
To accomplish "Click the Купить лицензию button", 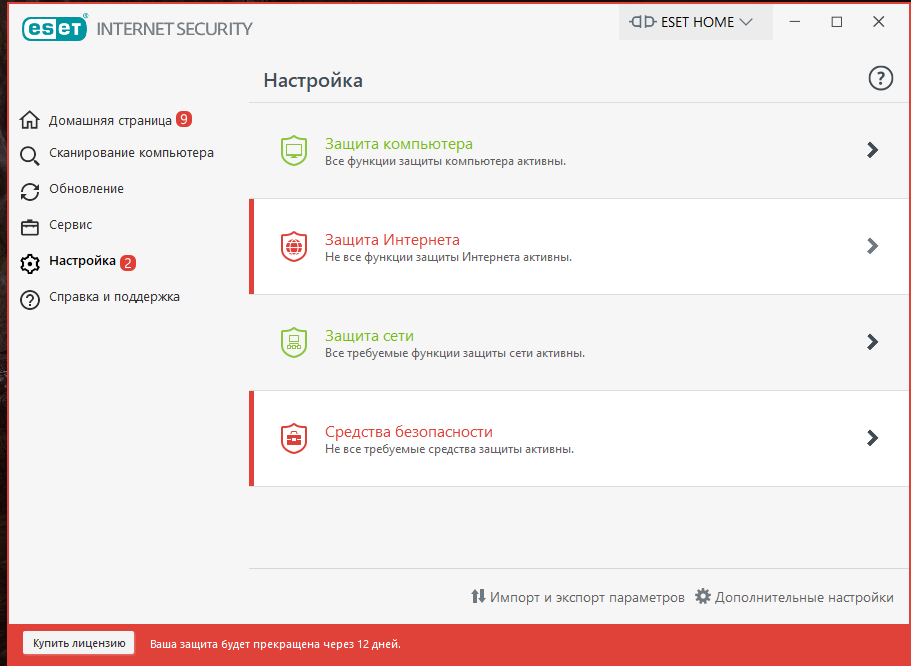I will tap(79, 643).
